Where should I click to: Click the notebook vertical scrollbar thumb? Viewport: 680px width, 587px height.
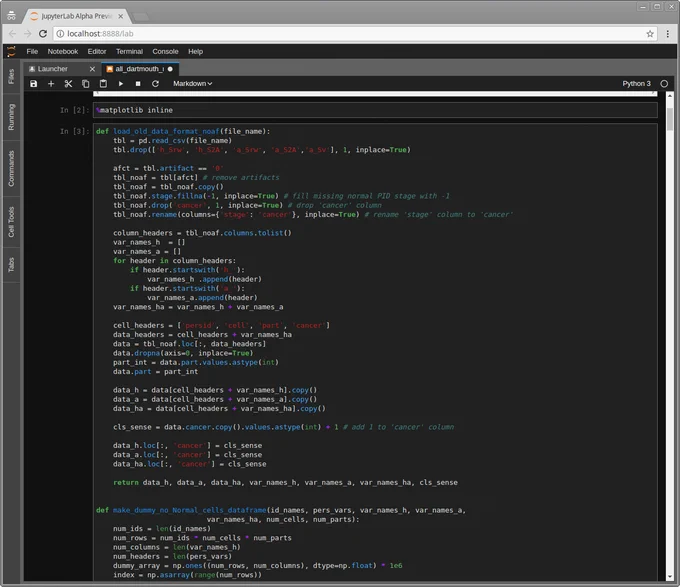670,118
